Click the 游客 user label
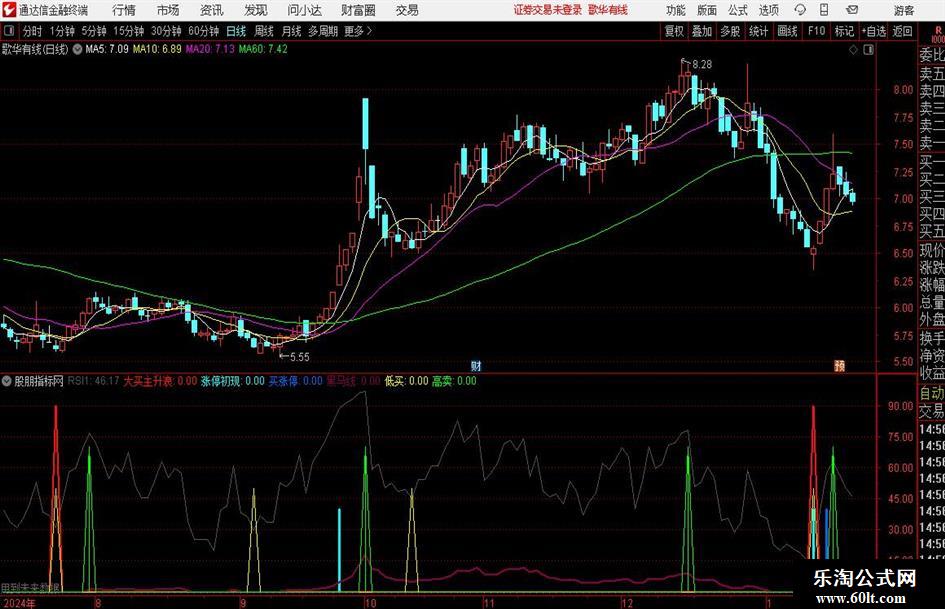Viewport: 945px width, 609px height. tap(903, 10)
